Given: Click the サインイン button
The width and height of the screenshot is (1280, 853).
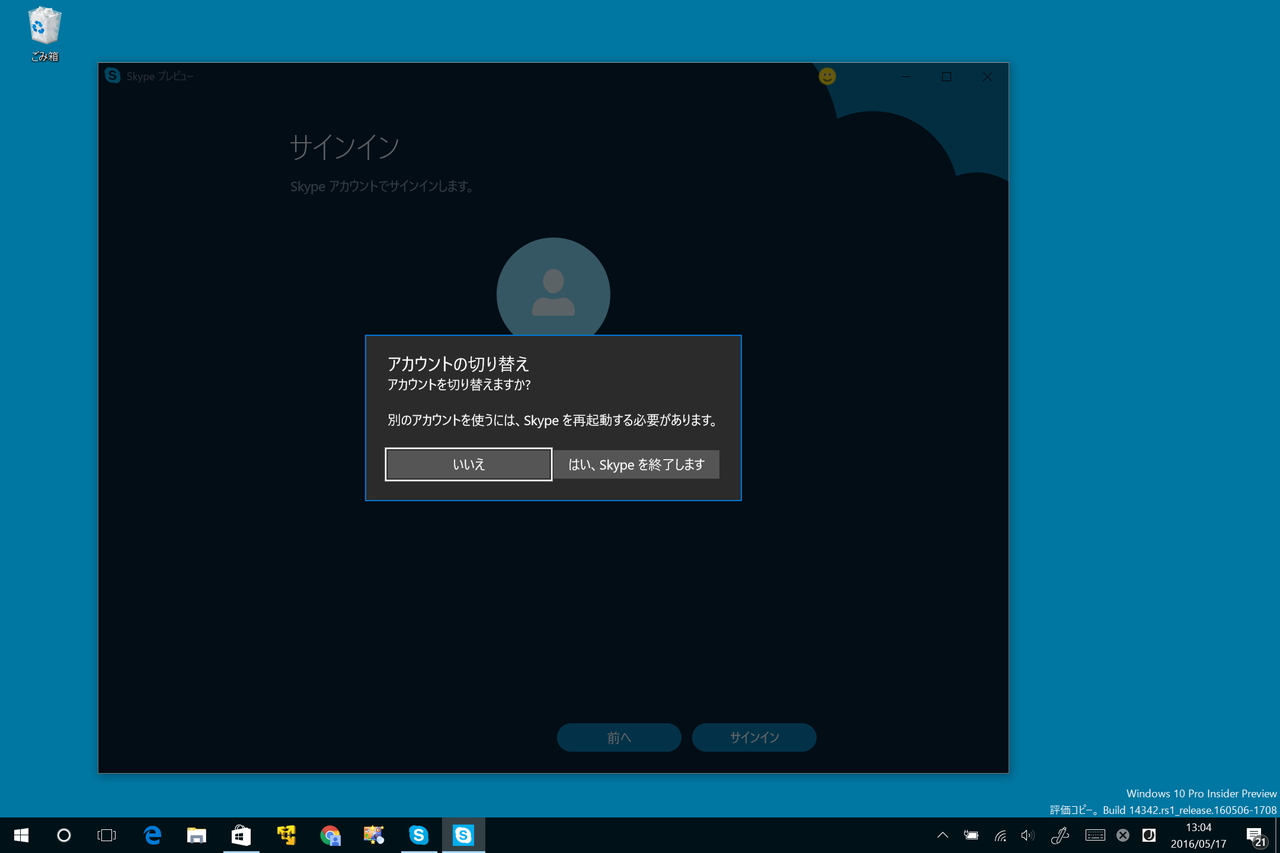Looking at the screenshot, I should pyautogui.click(x=754, y=737).
